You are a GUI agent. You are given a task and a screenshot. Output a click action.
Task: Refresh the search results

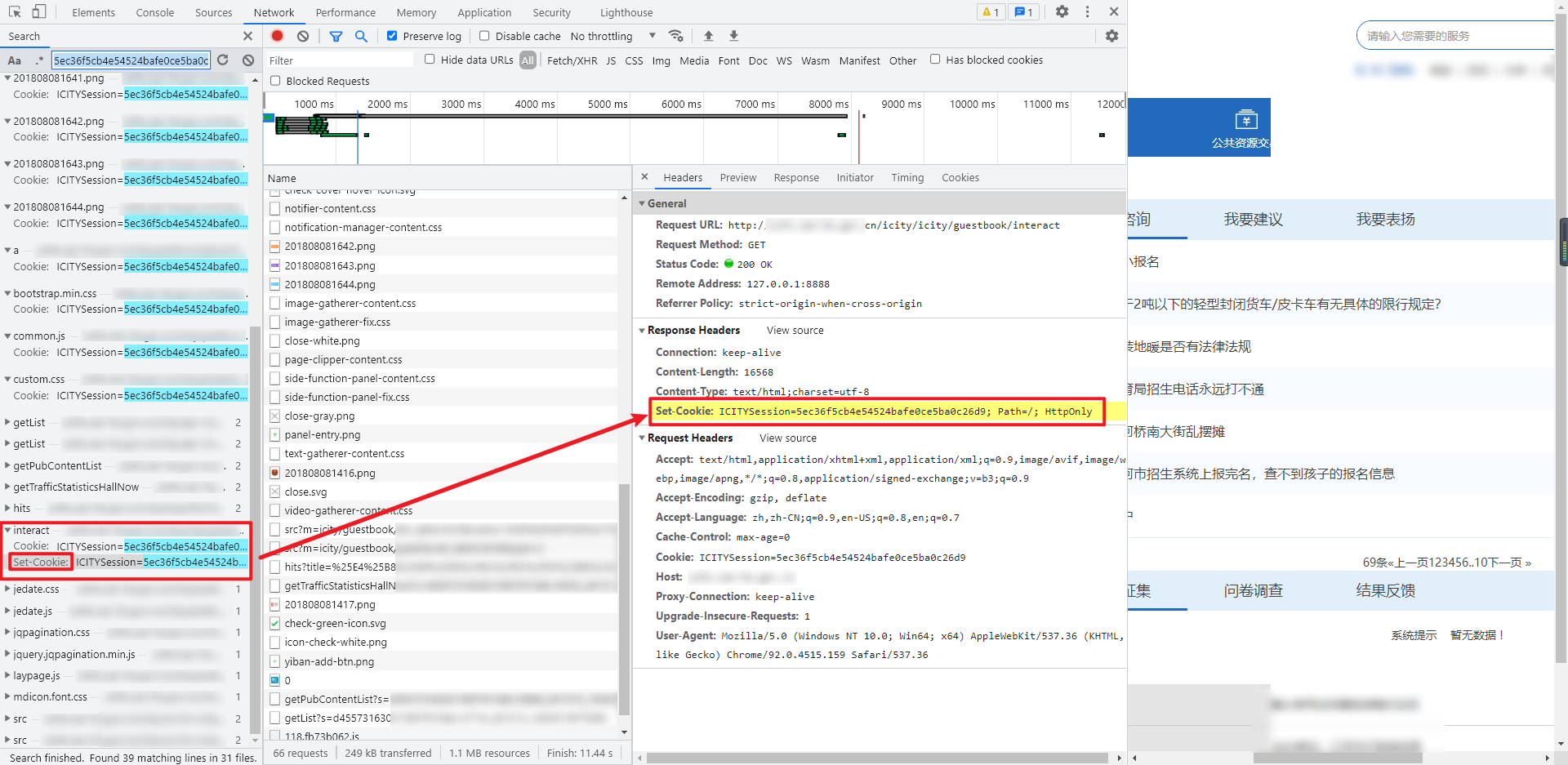point(222,60)
